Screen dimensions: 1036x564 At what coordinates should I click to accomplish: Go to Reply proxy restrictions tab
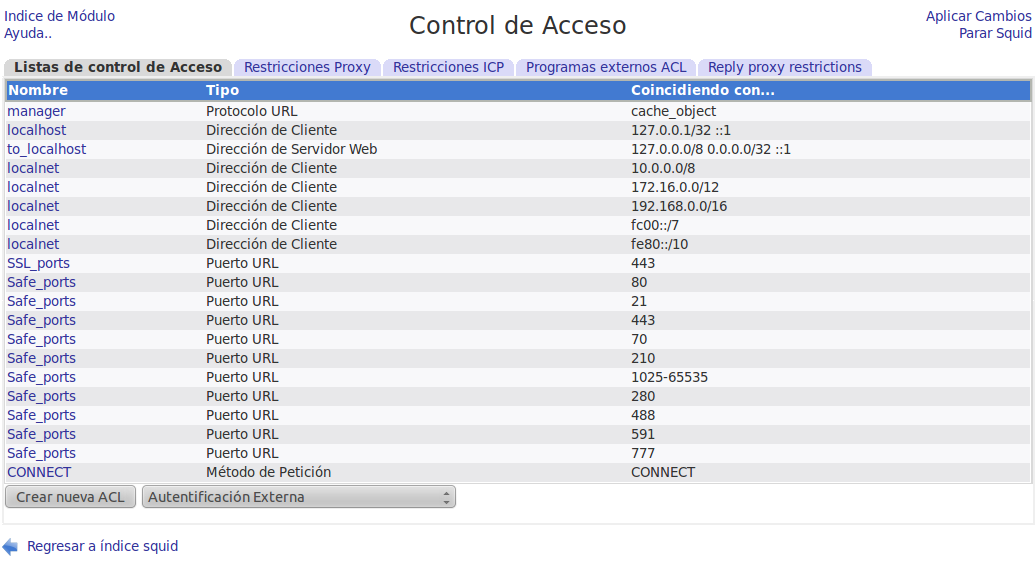coord(784,68)
